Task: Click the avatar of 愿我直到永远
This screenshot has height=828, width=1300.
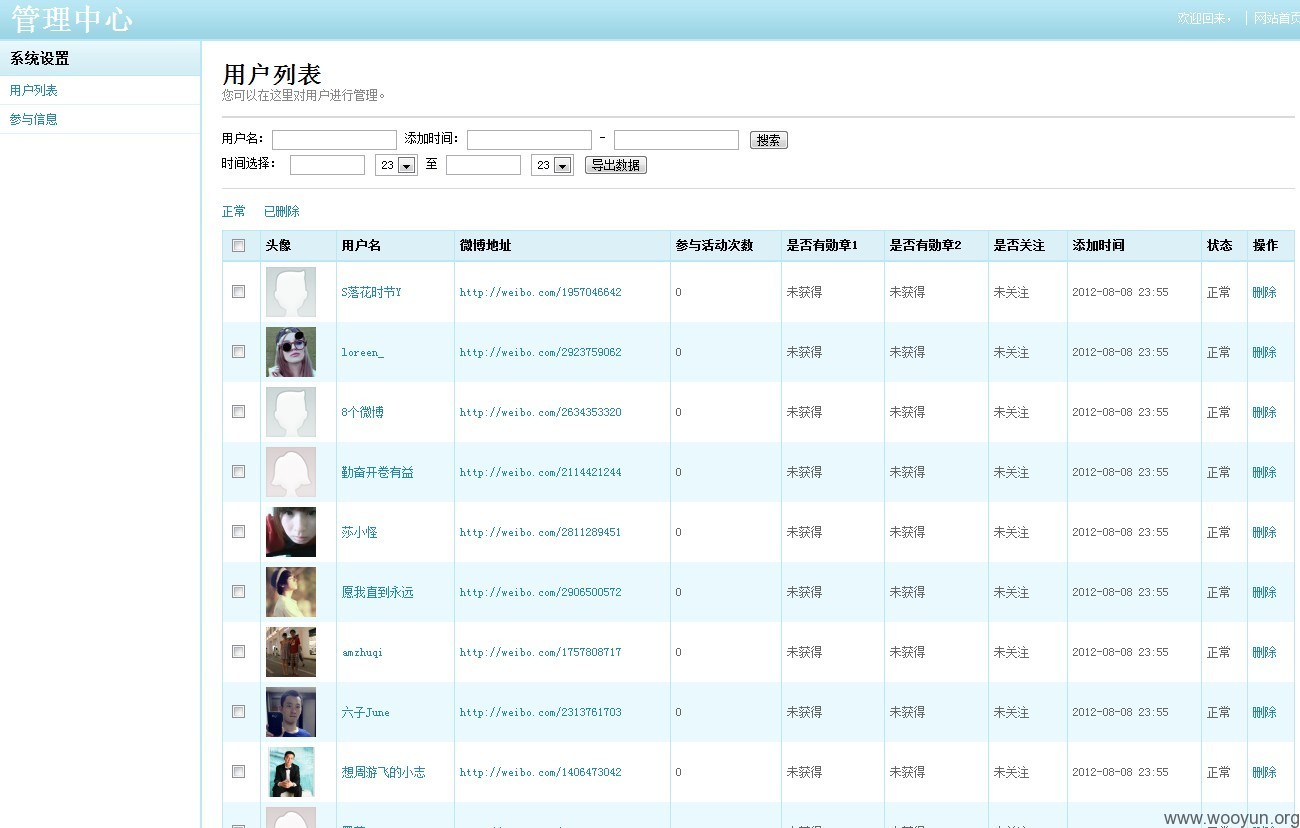Action: coord(291,592)
